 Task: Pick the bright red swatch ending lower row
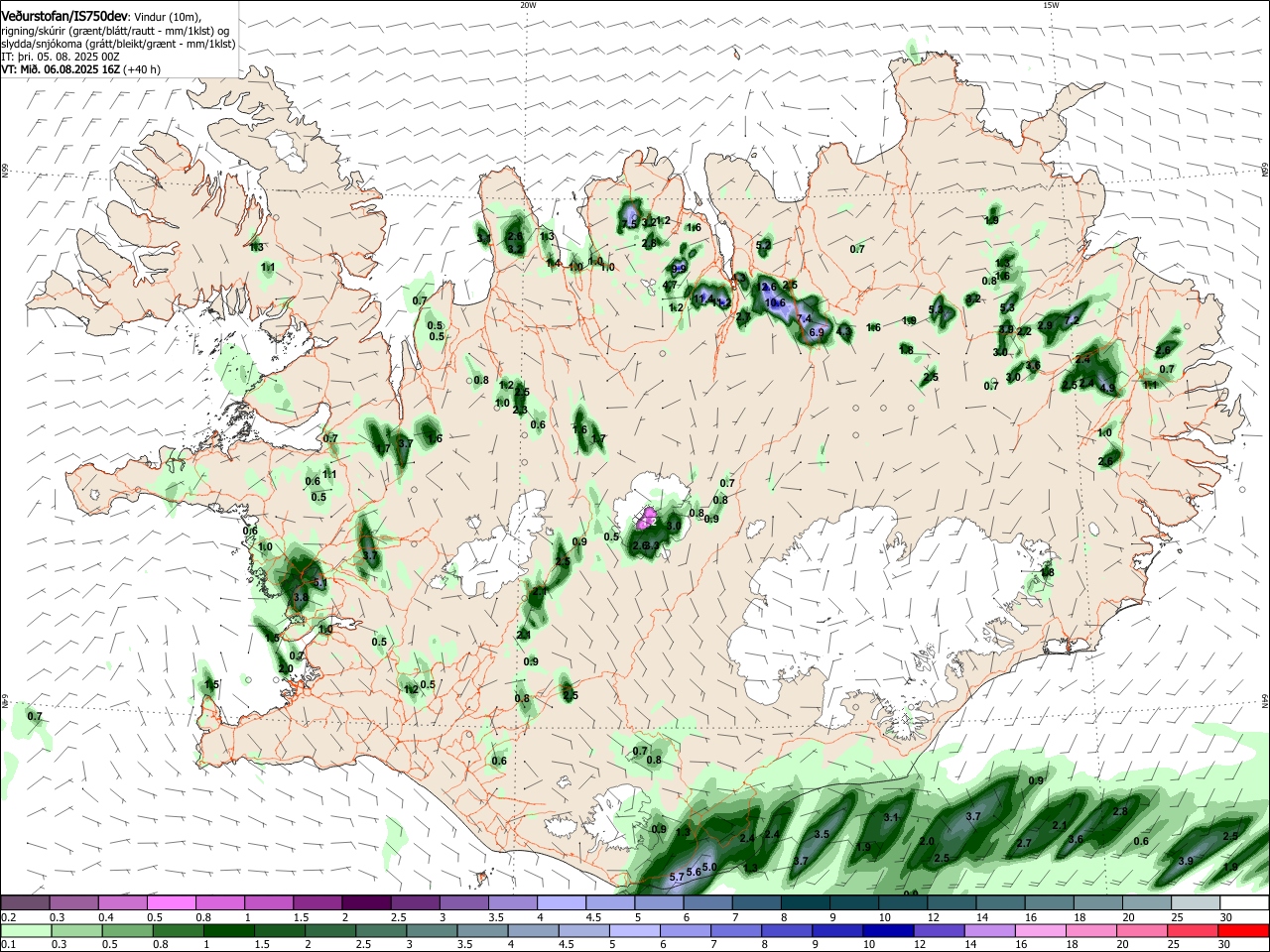click(x=1243, y=930)
